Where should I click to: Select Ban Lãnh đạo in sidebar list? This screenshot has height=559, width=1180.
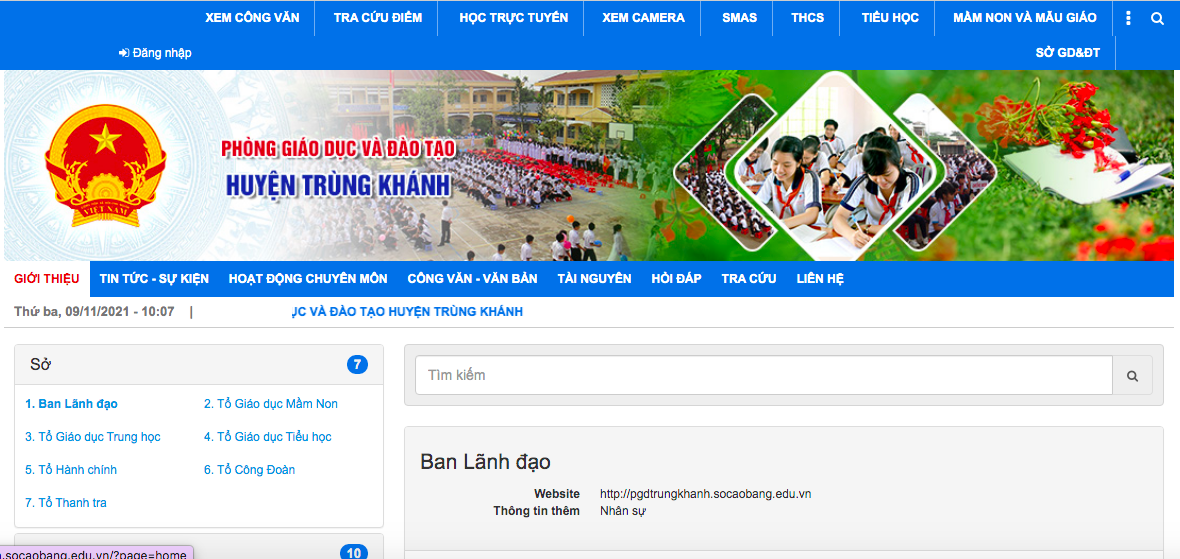(71, 404)
